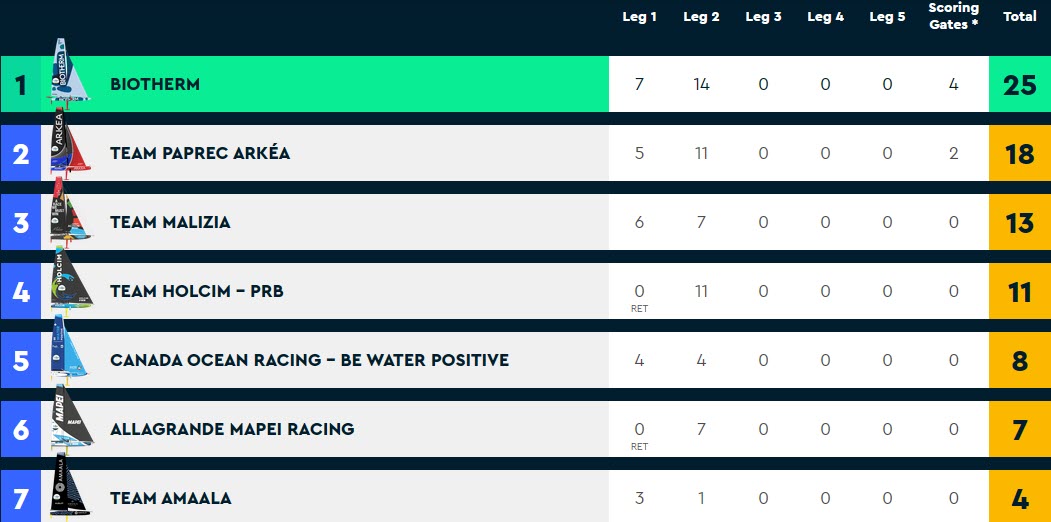Open TEAM PAPREC ARKÉA team link
The width and height of the screenshot is (1051, 522).
[x=200, y=153]
